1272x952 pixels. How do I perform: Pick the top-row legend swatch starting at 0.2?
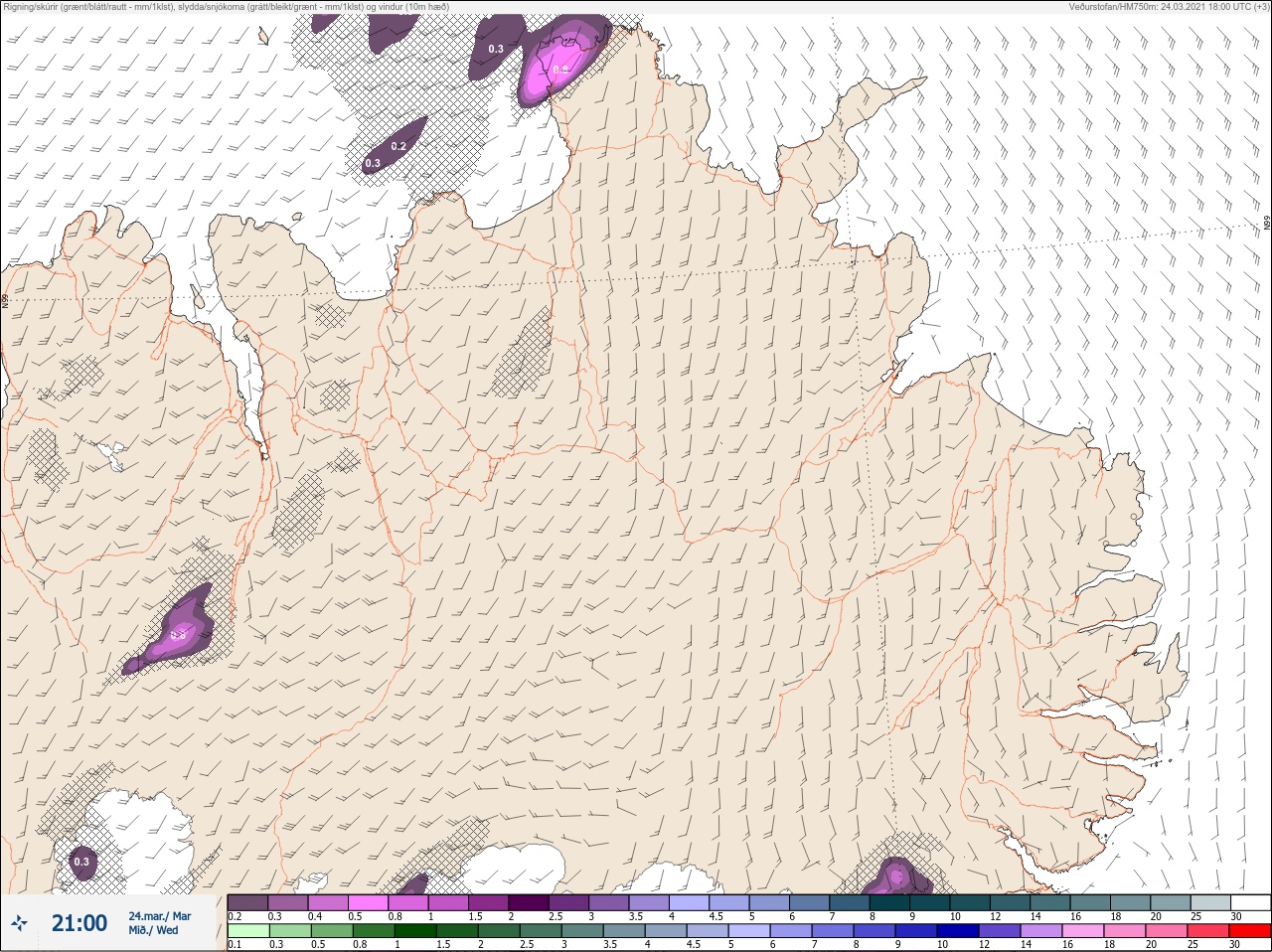click(x=247, y=902)
